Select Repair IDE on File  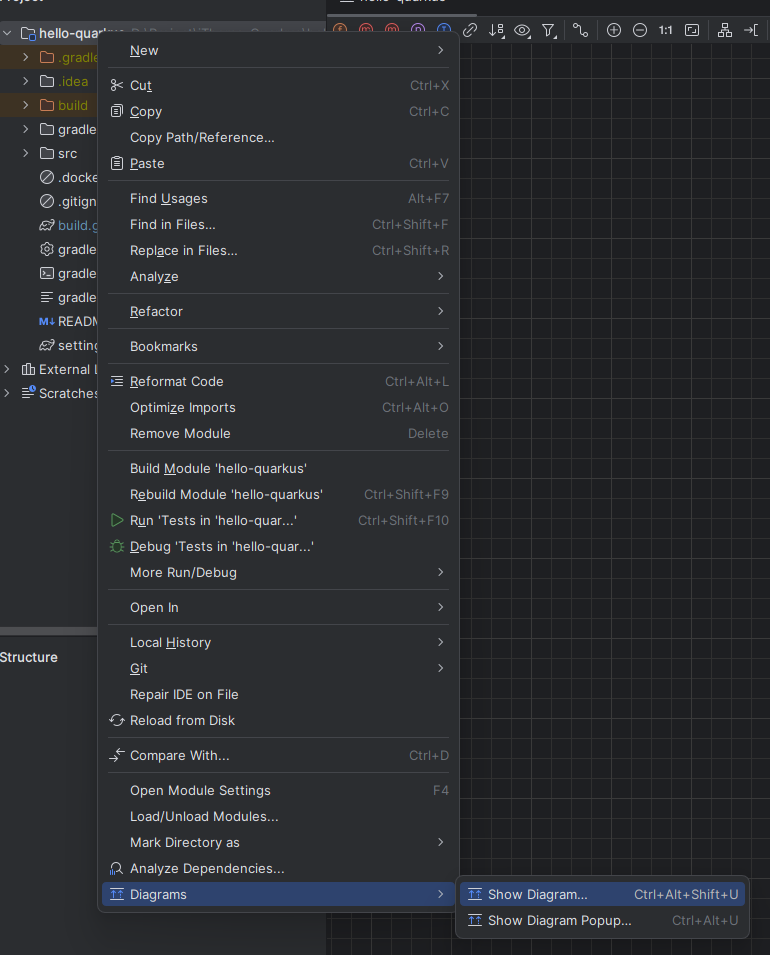[x=278, y=694]
